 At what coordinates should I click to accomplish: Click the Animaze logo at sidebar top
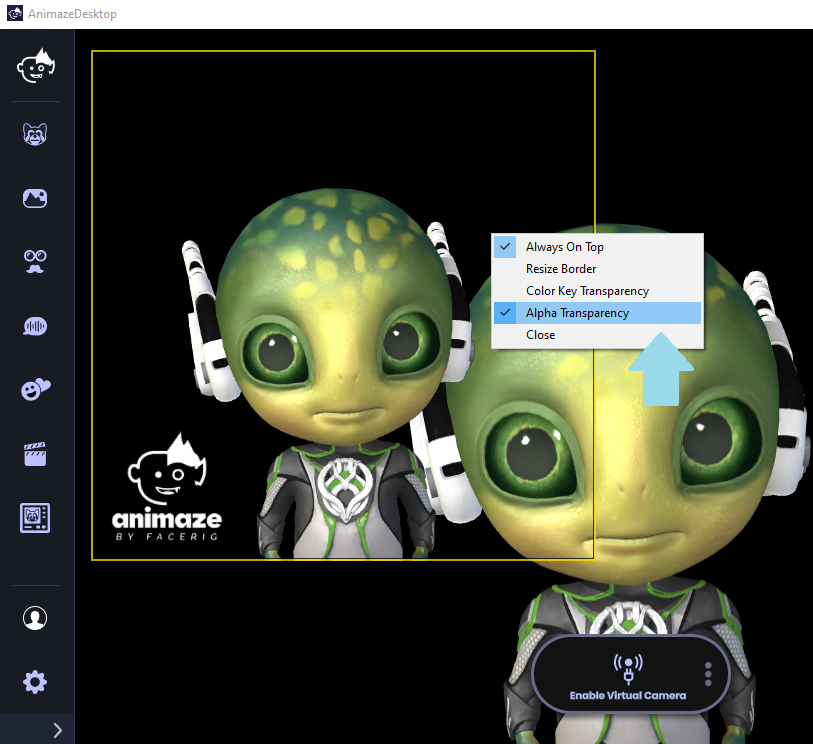(x=35, y=66)
